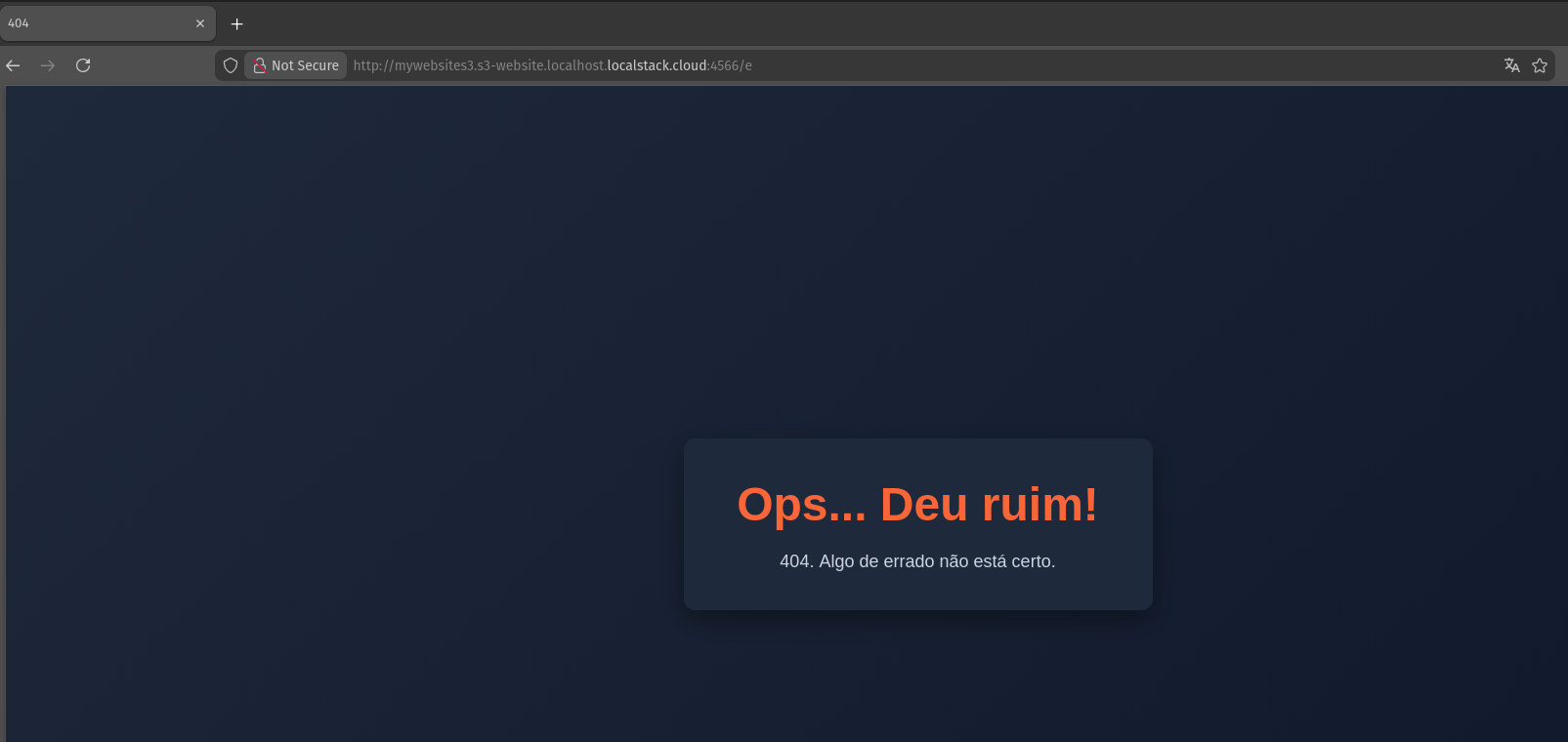The width and height of the screenshot is (1568, 742).
Task: Click the '404.' number in error message
Action: coord(796,561)
